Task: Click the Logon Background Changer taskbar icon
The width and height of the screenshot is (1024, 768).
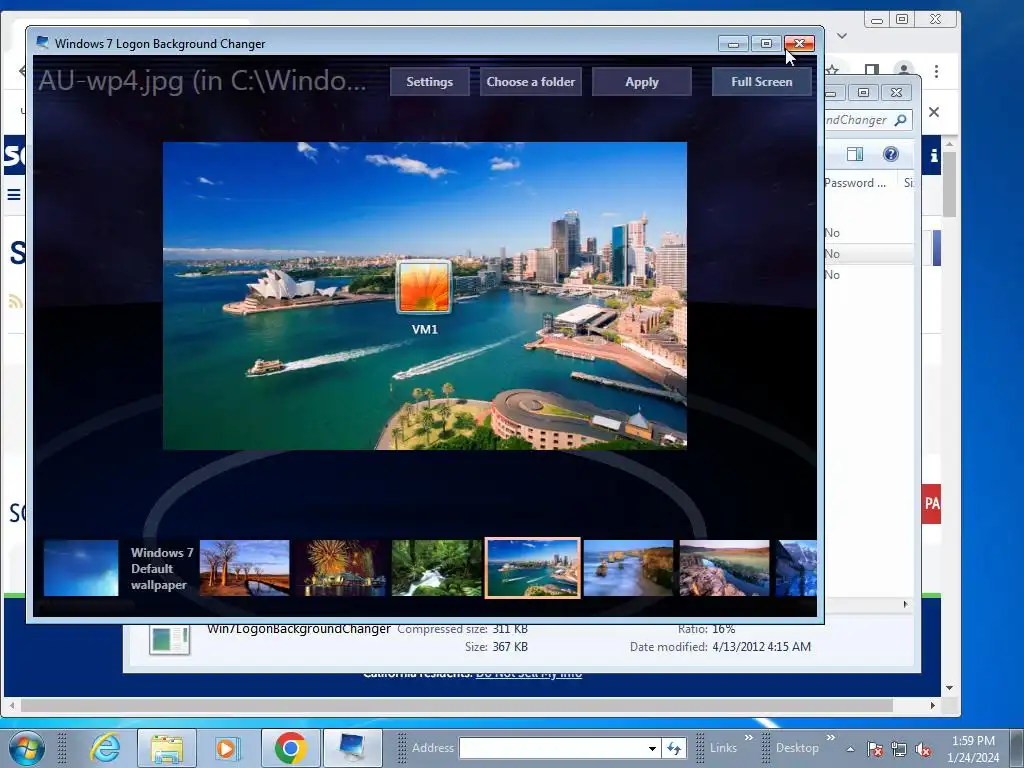Action: (353, 748)
